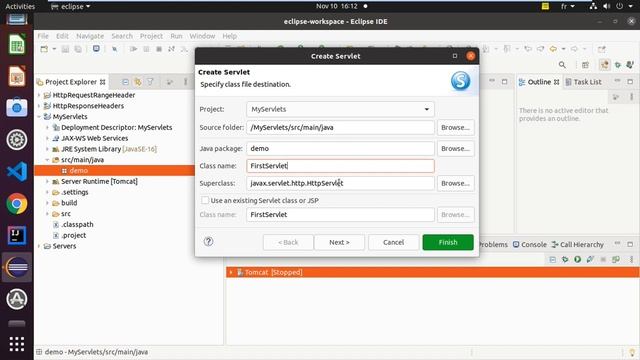This screenshot has height=360, width=640.
Task: Open dropdown arrow next to New toolbar icon
Action: [54, 49]
